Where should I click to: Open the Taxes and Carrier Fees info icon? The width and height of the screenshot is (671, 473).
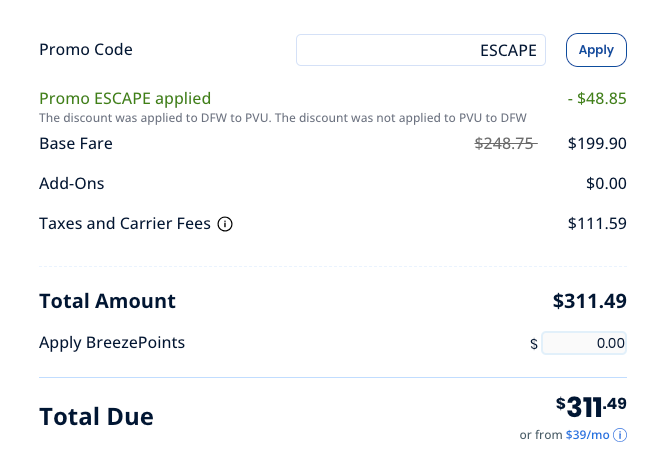pos(225,224)
